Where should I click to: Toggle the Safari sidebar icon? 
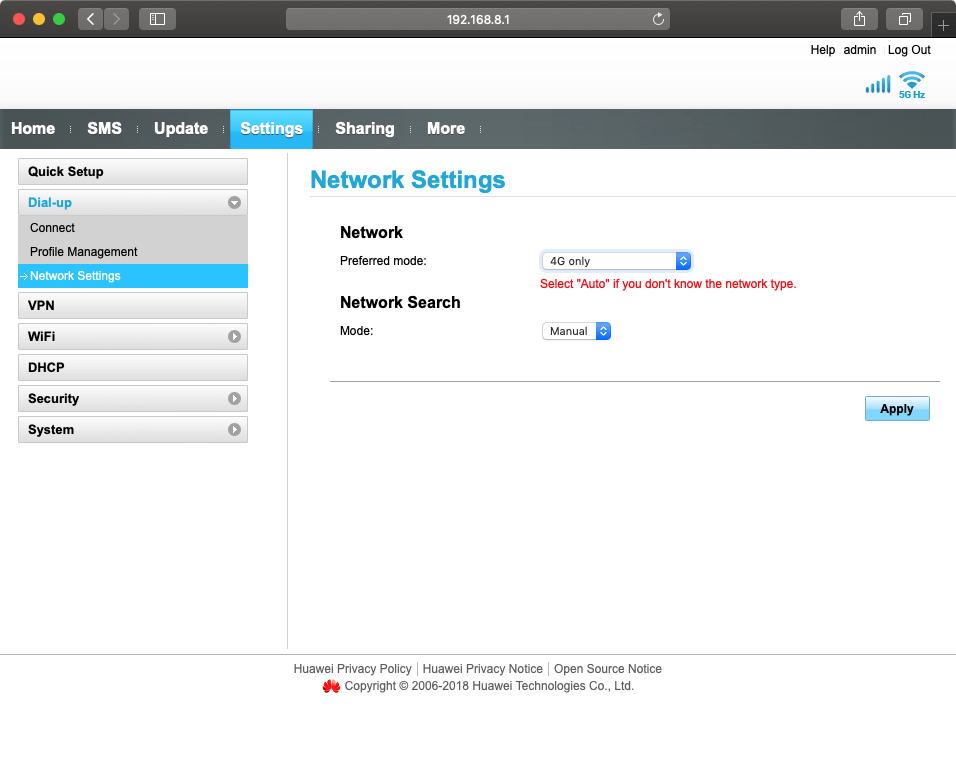[x=157, y=19]
